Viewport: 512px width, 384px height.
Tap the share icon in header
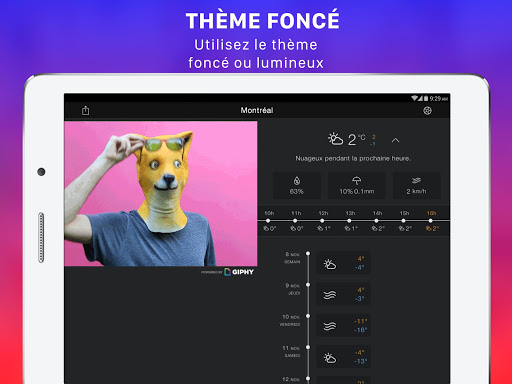click(x=86, y=110)
